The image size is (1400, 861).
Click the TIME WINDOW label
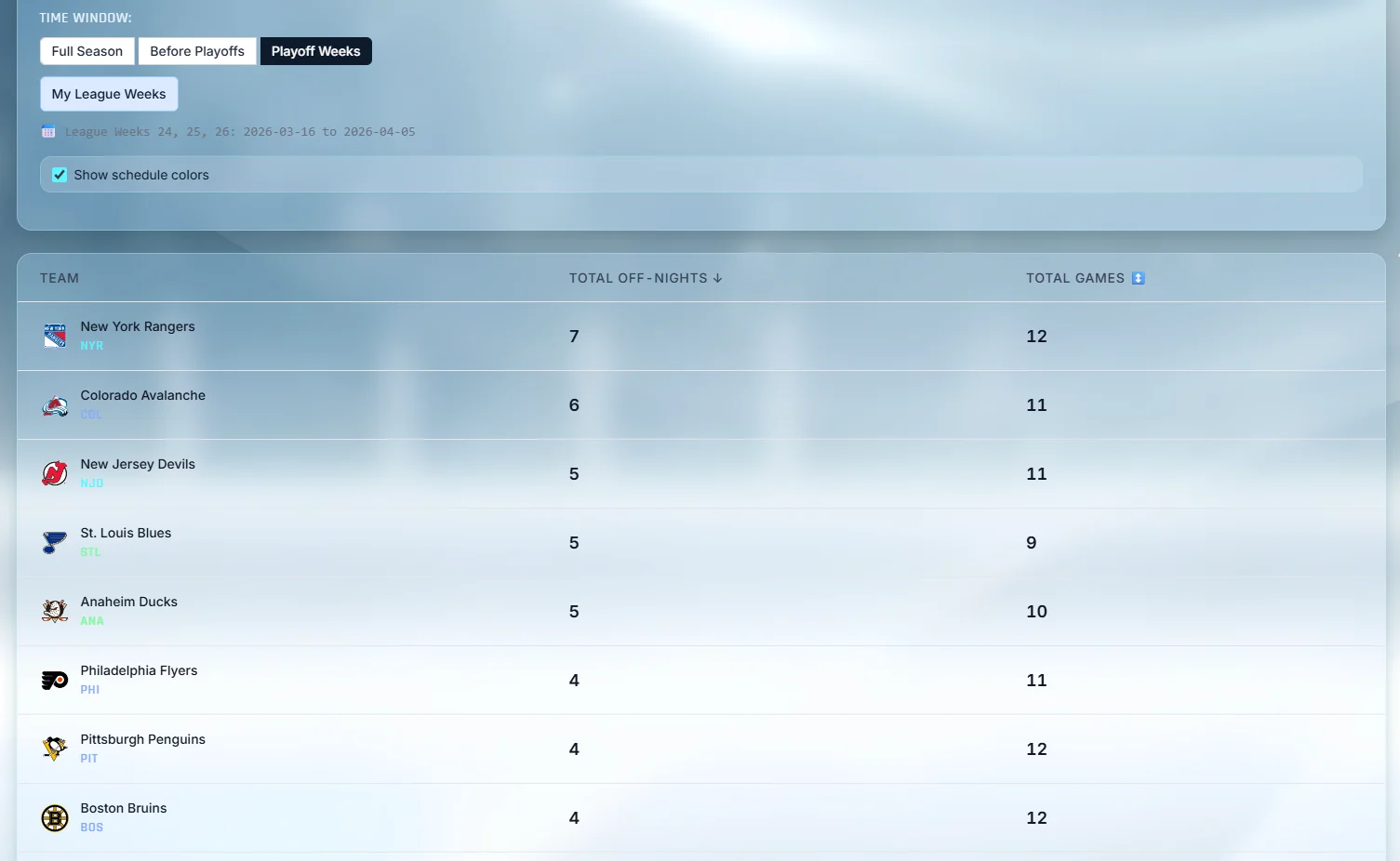coord(86,18)
